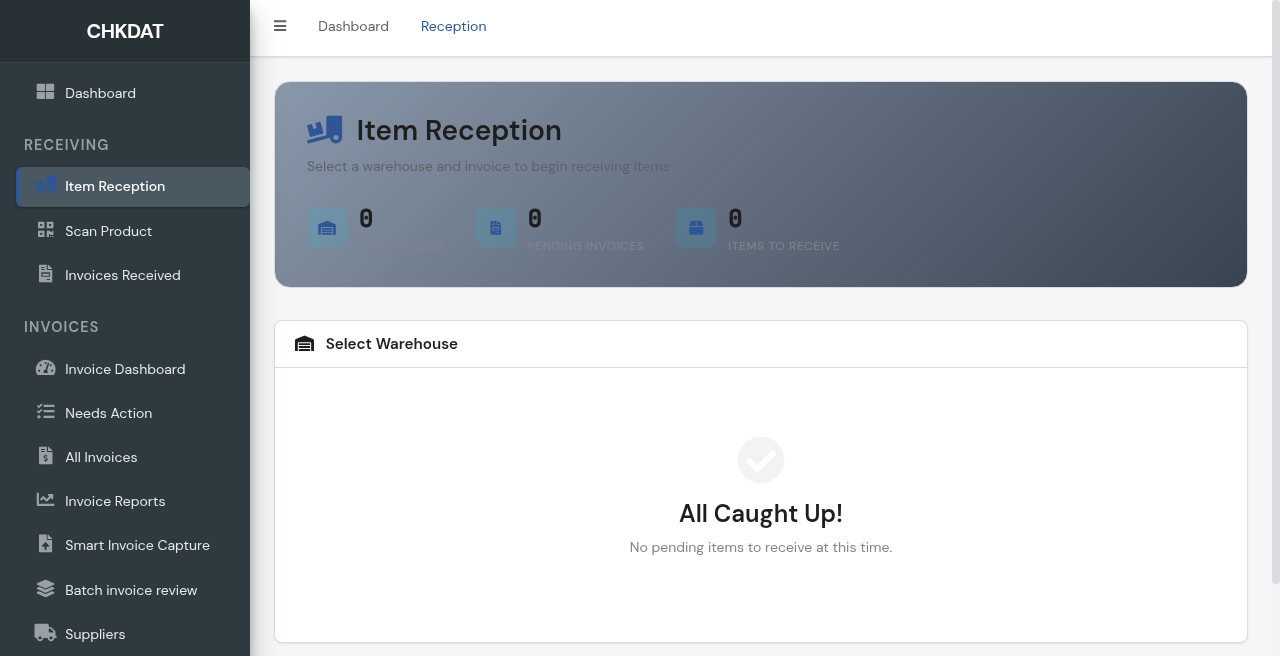
Task: Open the Dashboard breadcrumb in top bar
Action: (353, 26)
